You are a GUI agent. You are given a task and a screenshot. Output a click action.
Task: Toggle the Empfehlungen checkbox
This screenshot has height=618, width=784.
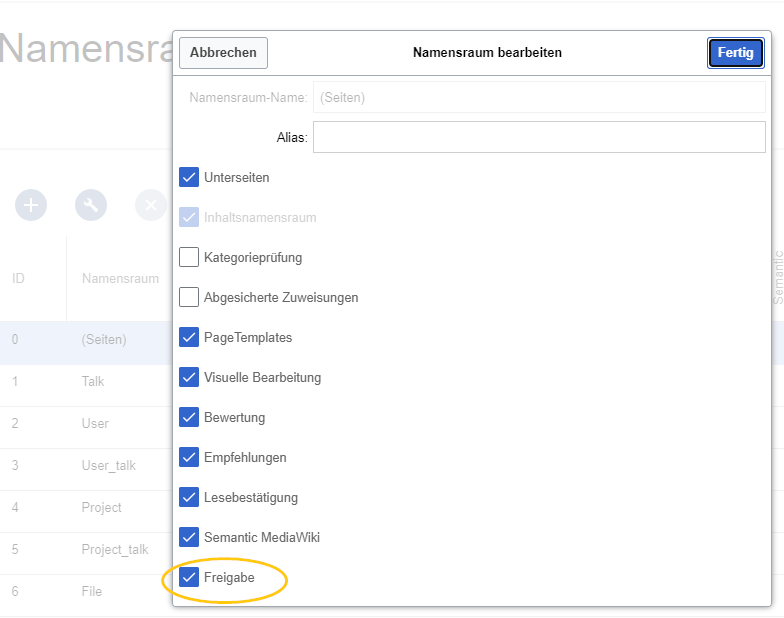coord(189,457)
